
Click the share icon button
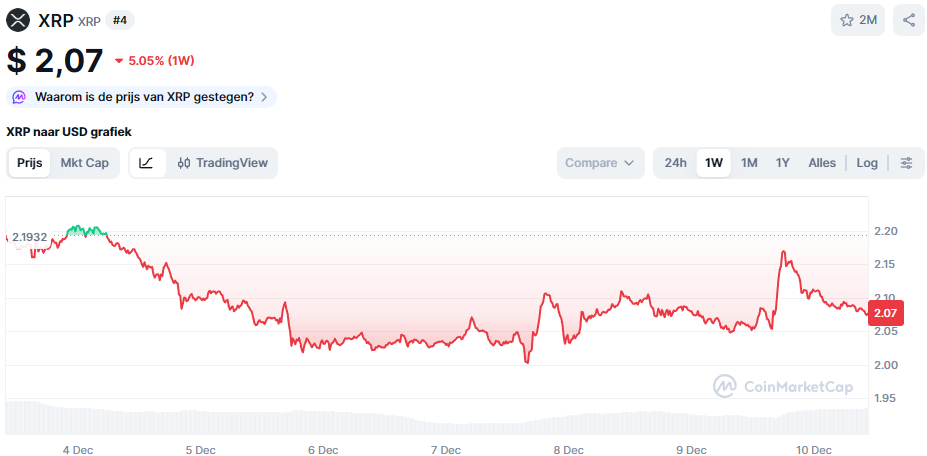point(909,20)
